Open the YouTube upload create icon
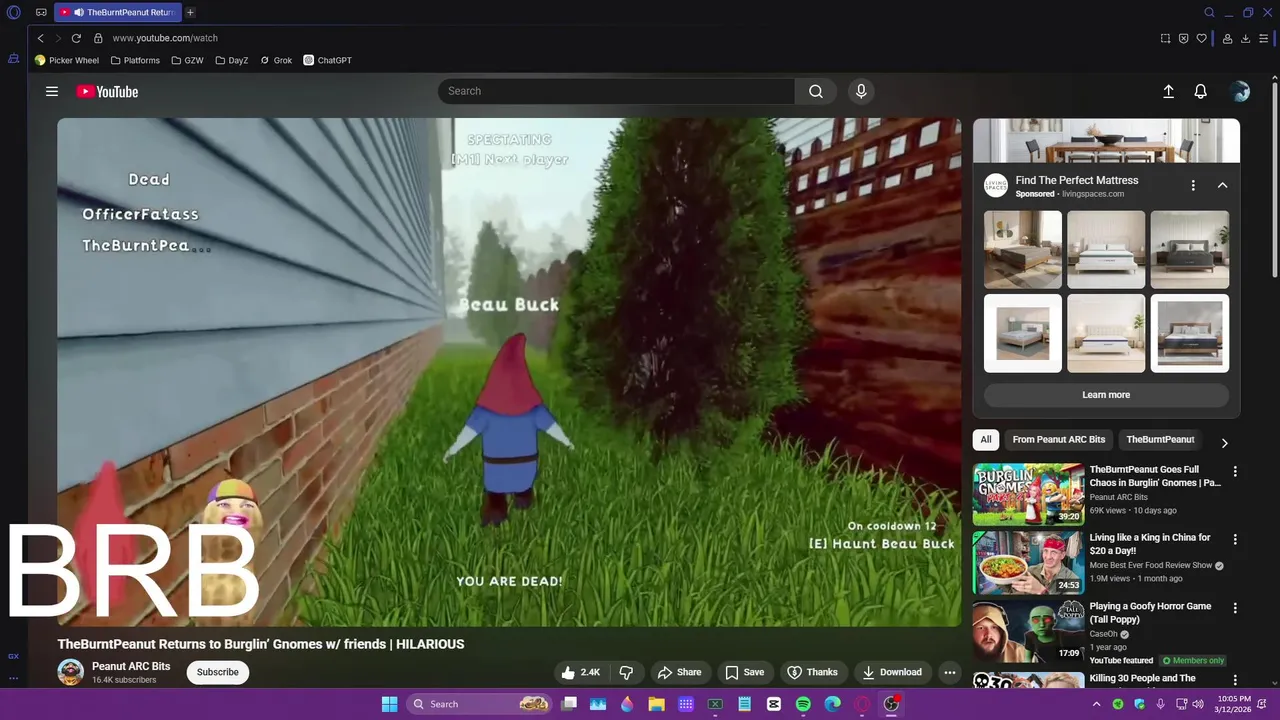Screen dimensions: 1280x720 pos(1168,91)
